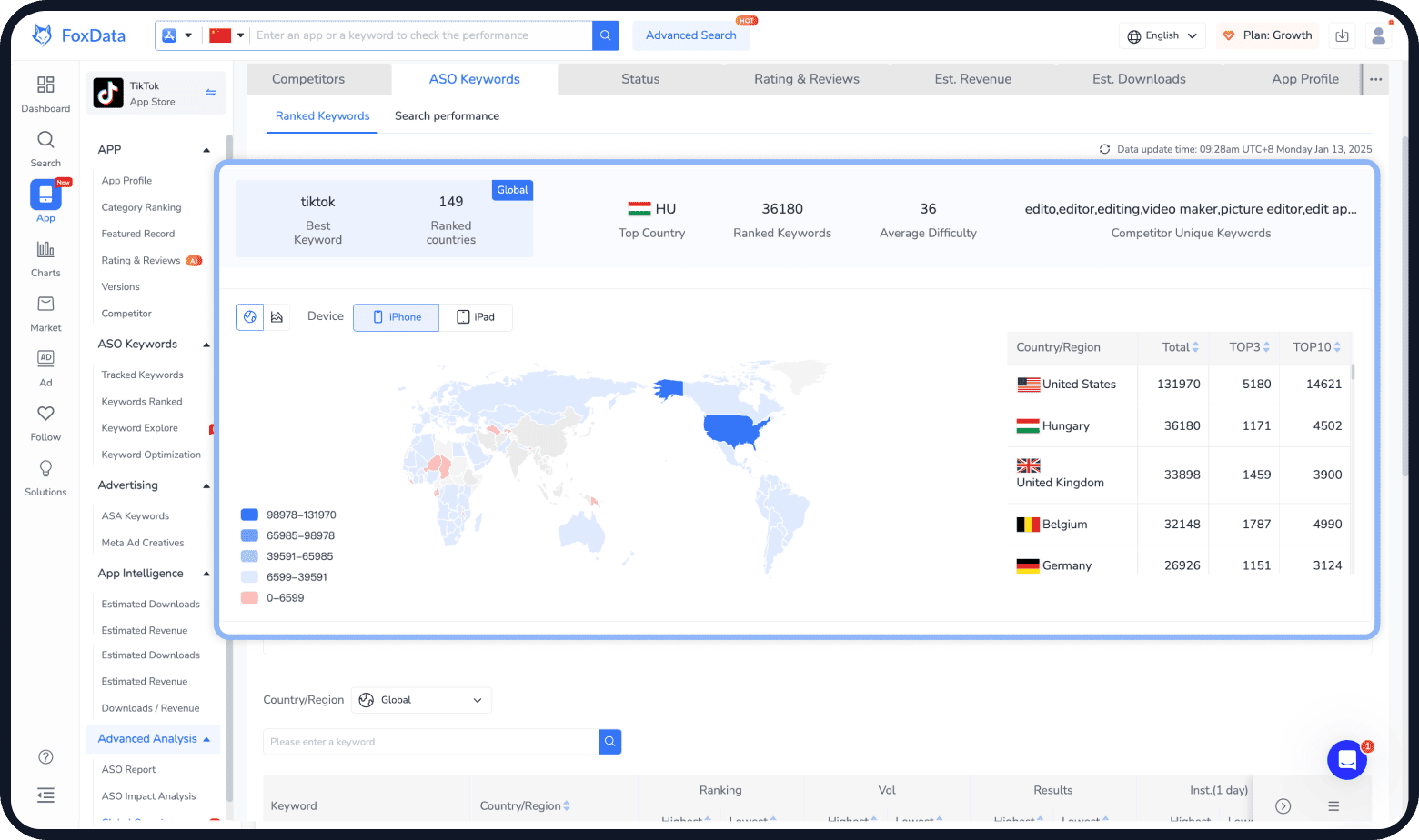Switch to the trend chart view
The height and width of the screenshot is (840, 1419).
coord(277,317)
